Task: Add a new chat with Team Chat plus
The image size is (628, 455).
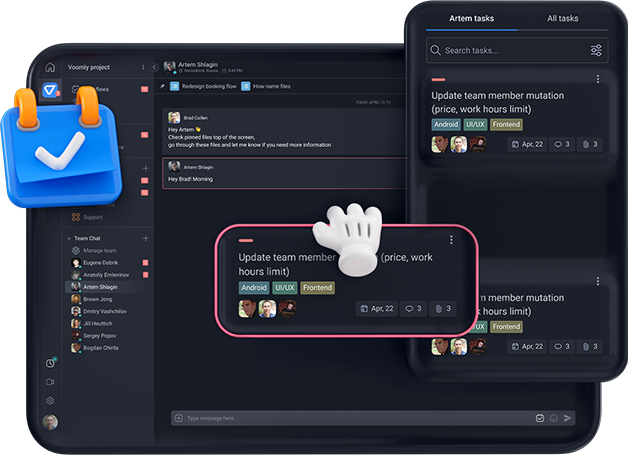Action: [145, 238]
